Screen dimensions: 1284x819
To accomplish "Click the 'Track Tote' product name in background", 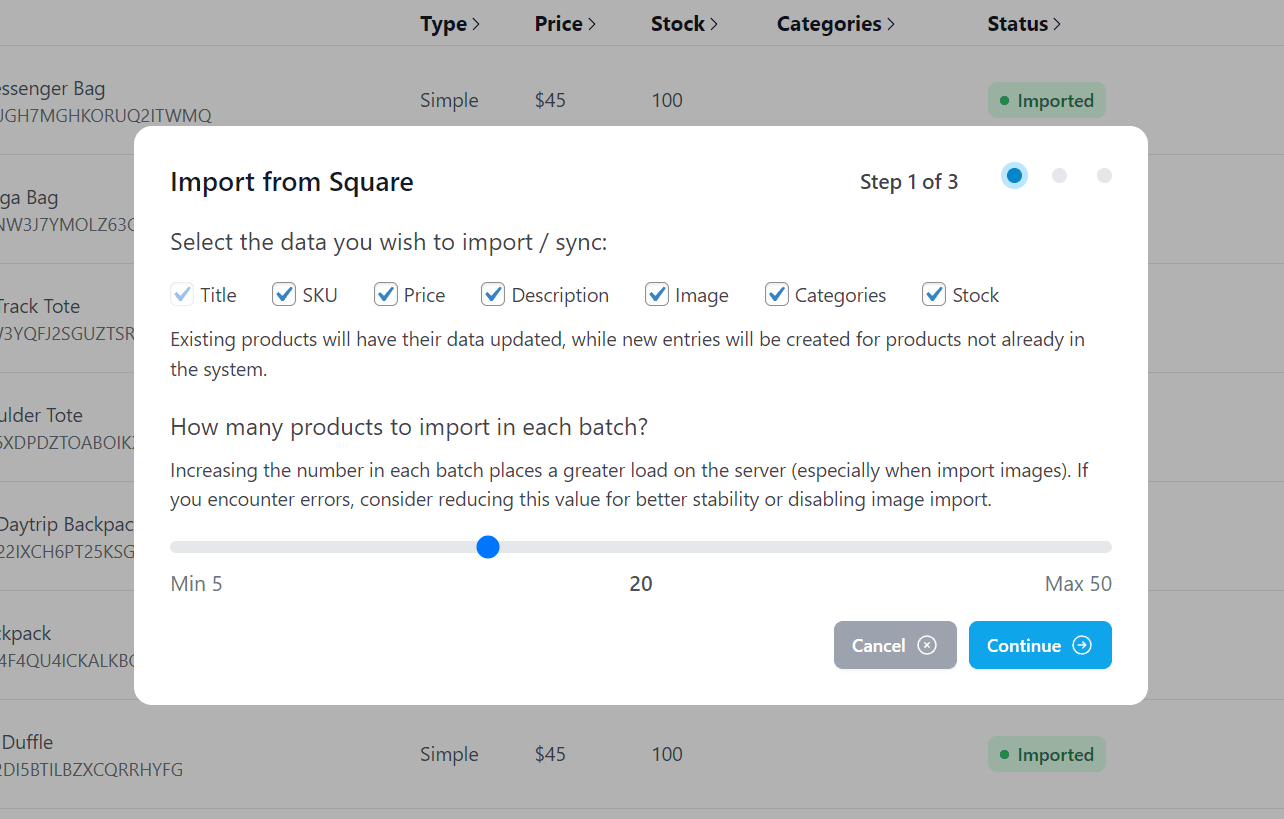I will point(38,306).
